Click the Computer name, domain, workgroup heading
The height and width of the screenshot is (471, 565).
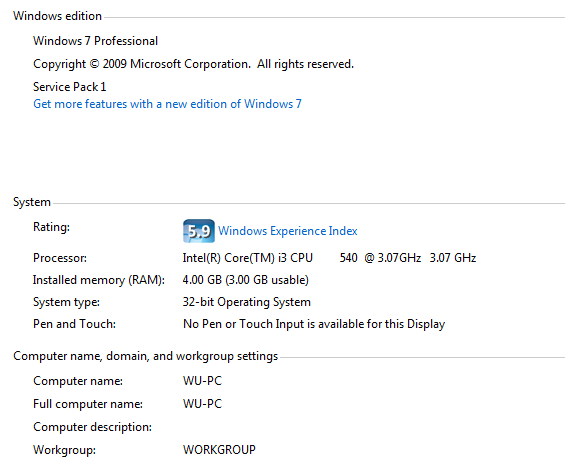pos(146,356)
